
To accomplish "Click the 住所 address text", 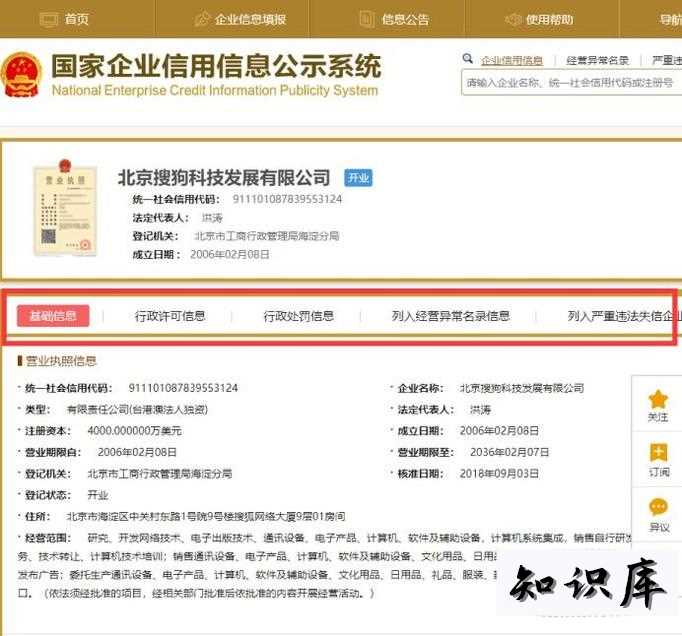I will tap(206, 516).
